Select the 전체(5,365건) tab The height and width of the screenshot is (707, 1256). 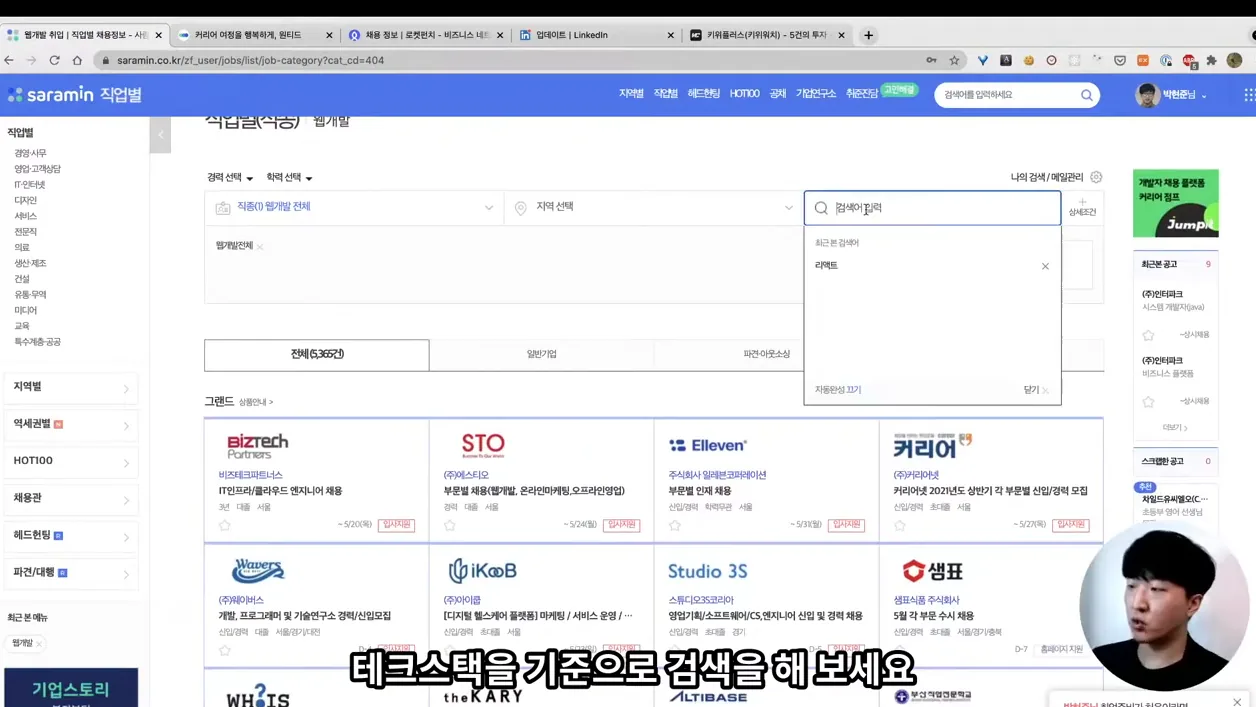click(317, 354)
